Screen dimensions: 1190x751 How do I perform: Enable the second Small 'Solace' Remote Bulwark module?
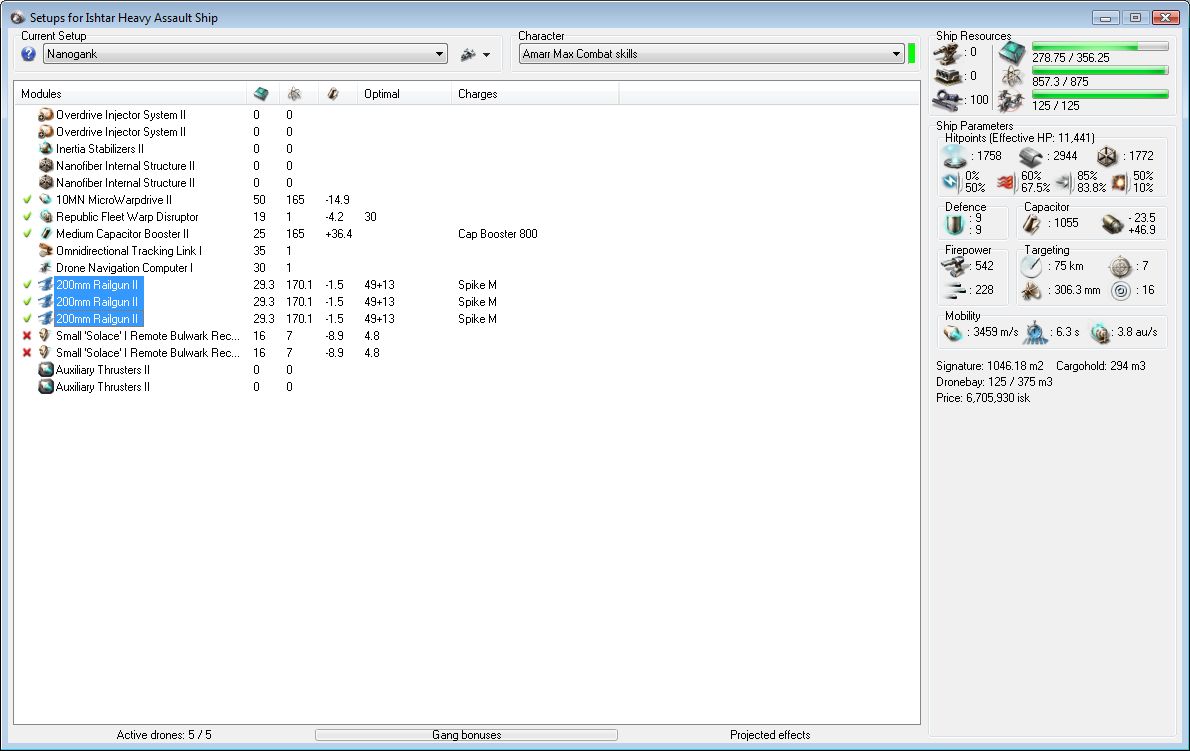[27, 353]
